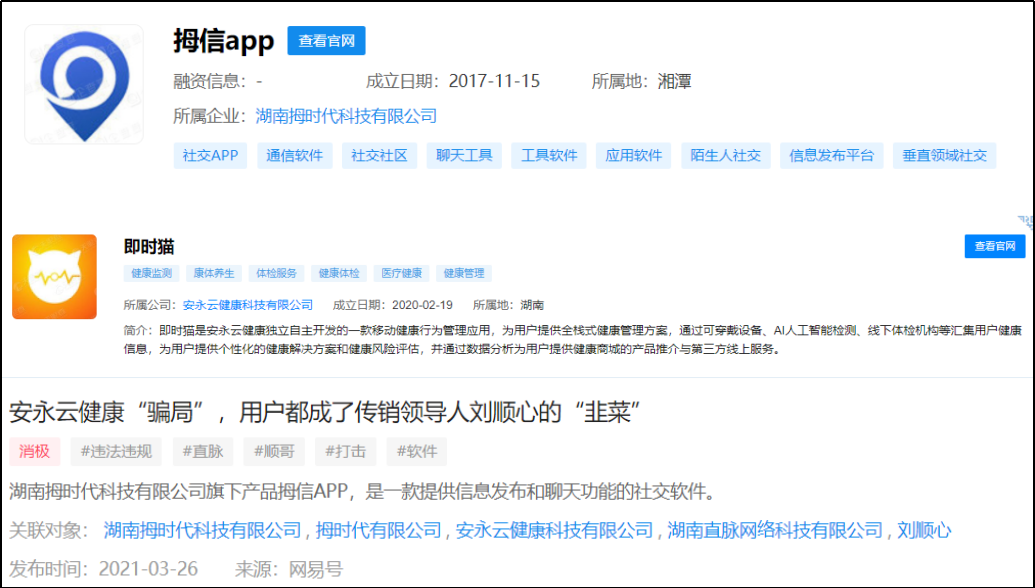Select the 垂直领域社交 tag
1035x588 pixels.
944,156
